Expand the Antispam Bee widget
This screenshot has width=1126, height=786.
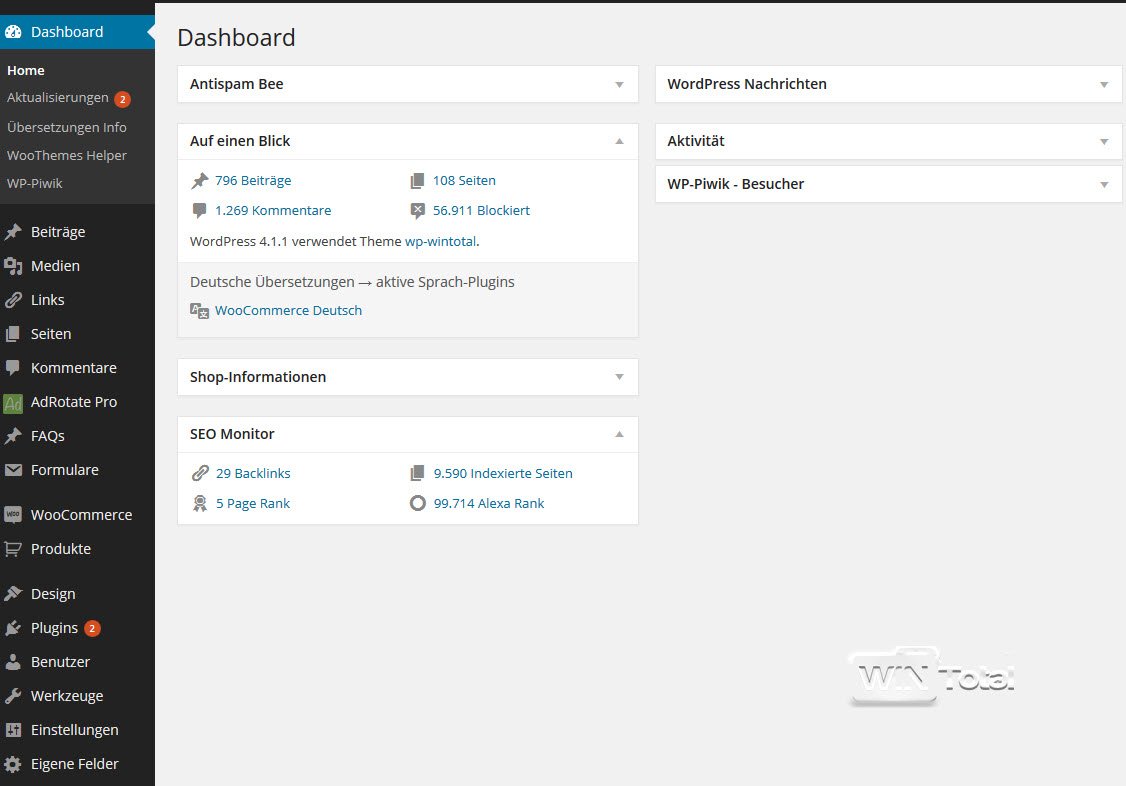tap(619, 85)
